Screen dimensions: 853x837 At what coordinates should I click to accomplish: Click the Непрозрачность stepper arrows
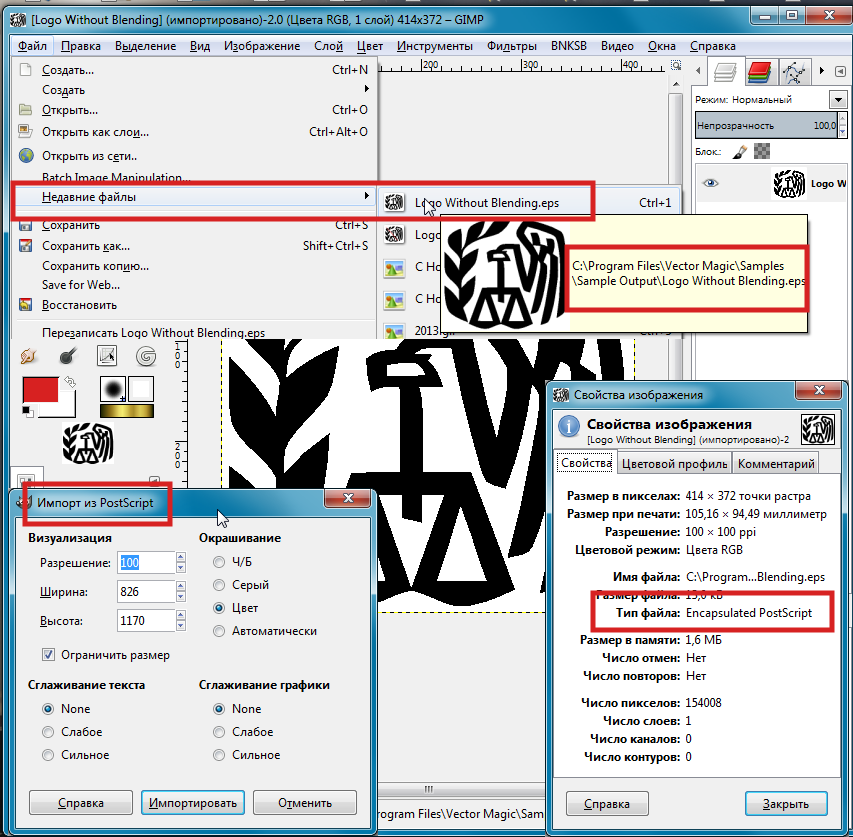tap(843, 125)
